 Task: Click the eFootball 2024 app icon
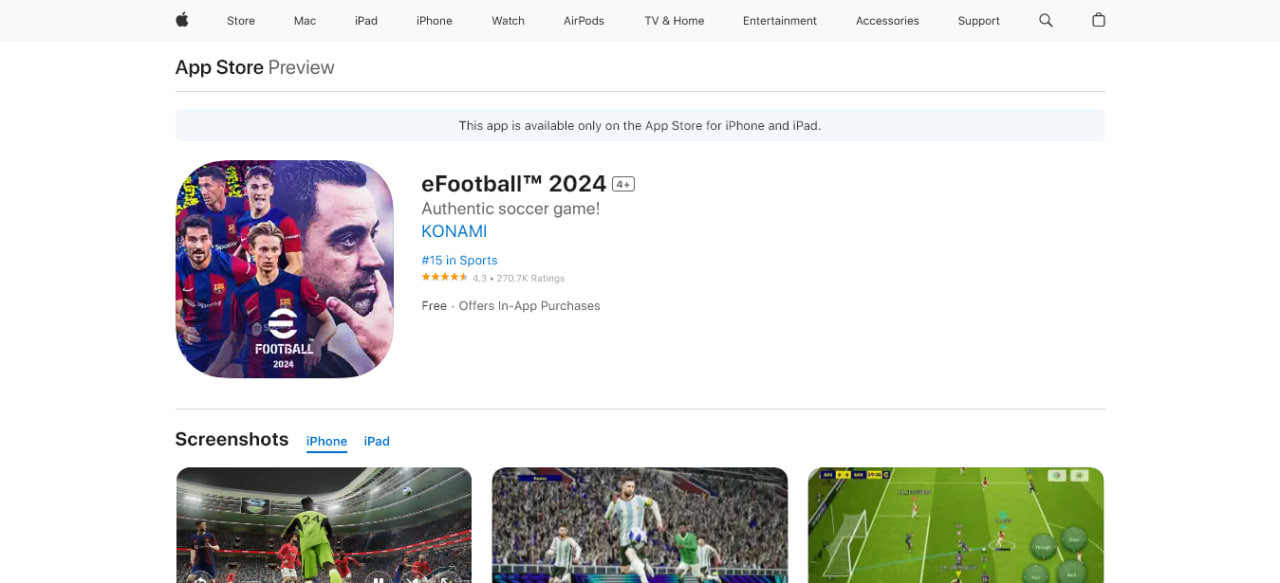coord(284,269)
